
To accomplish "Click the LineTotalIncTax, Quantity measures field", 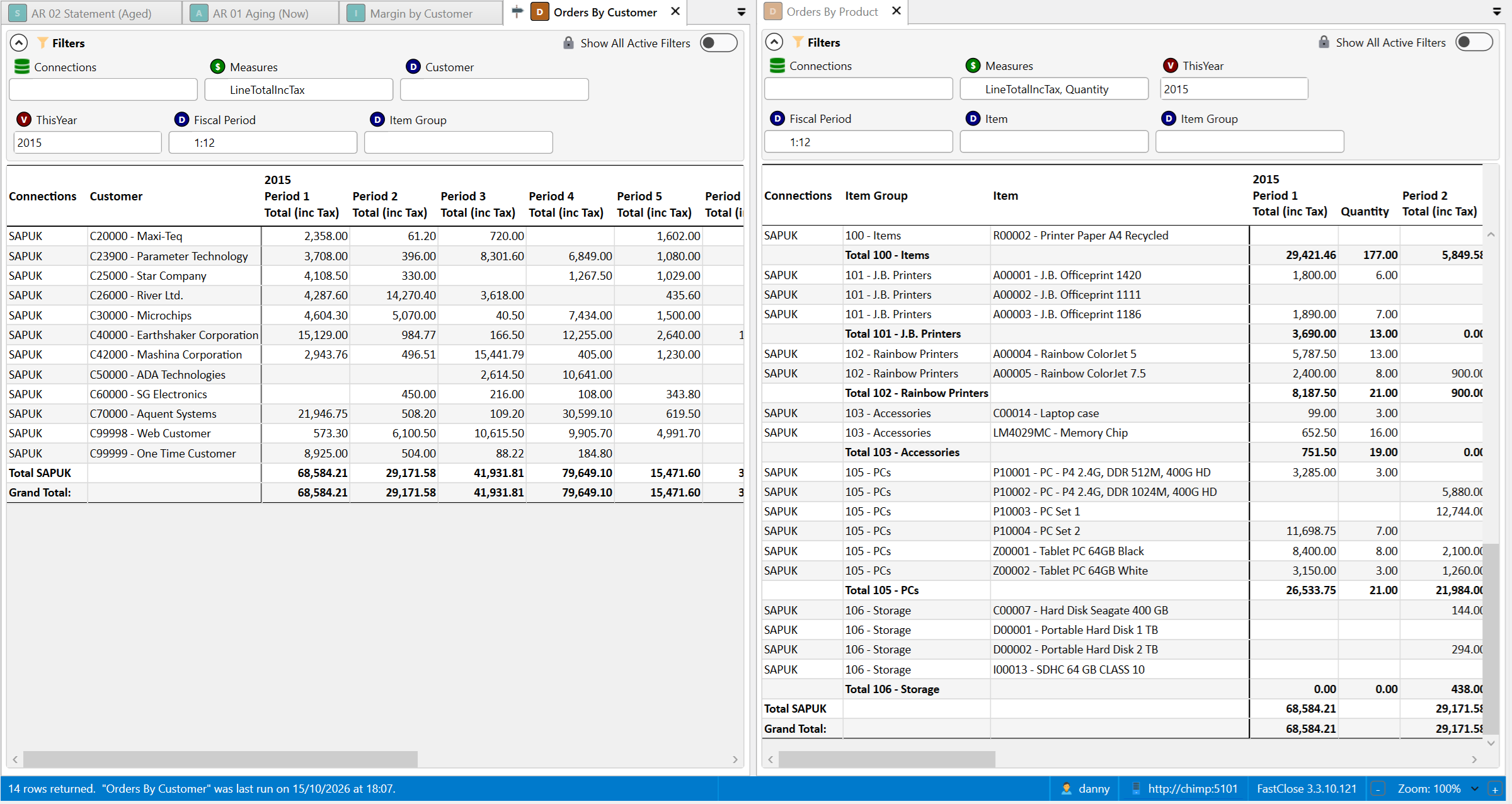I will [x=1054, y=89].
